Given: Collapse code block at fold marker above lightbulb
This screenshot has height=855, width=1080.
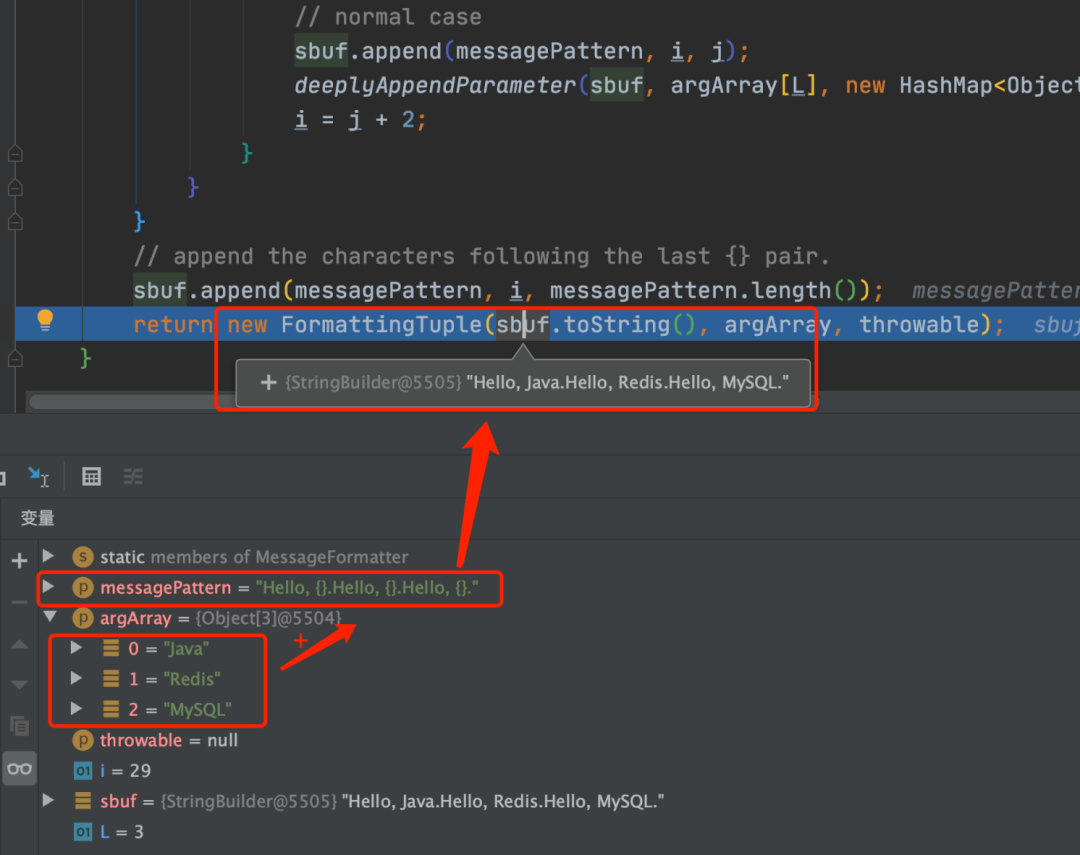Looking at the screenshot, I should [x=14, y=221].
